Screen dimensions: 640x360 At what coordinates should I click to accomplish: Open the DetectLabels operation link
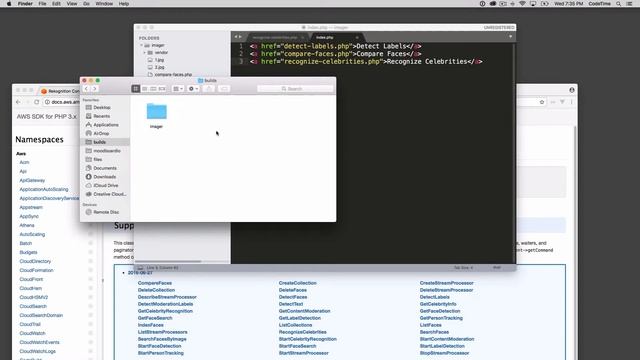click(x=434, y=297)
